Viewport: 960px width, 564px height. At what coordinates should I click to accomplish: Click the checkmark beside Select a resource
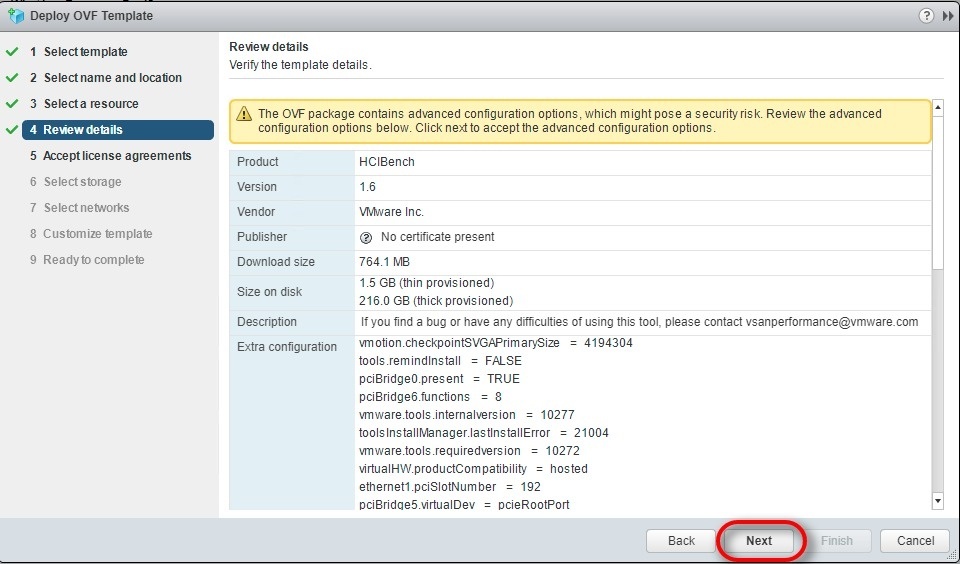(12, 104)
